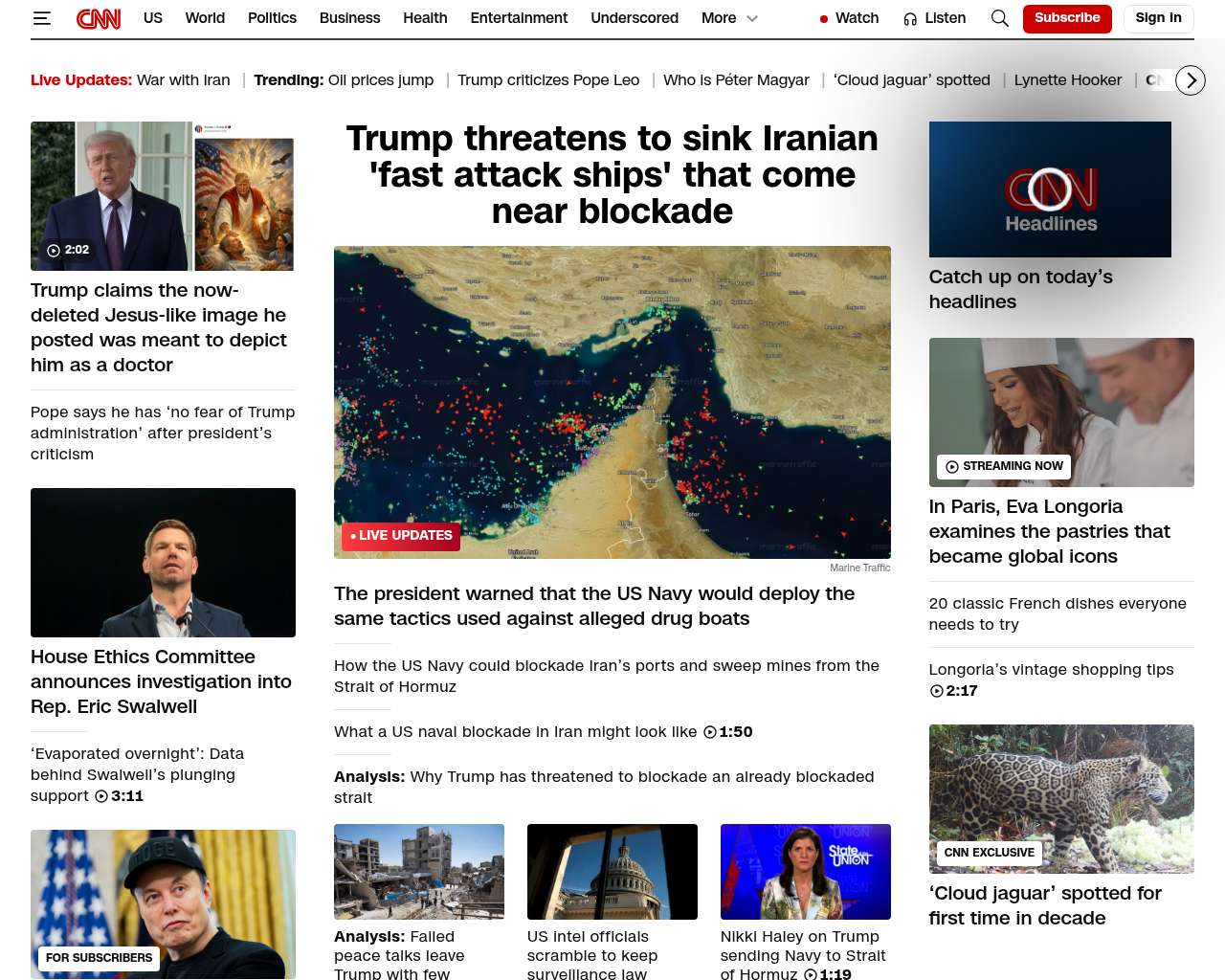Open Who is Péter Magyar topic
Viewport: 1225px width, 980px height.
point(736,80)
